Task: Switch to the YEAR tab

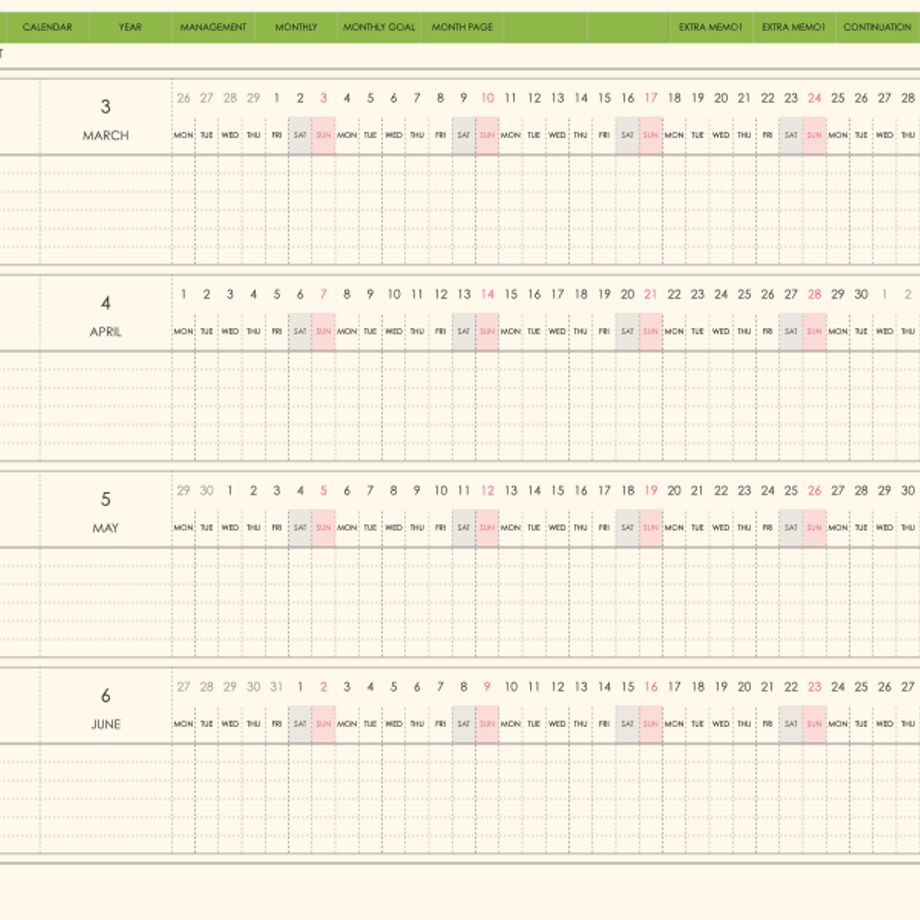Action: [x=130, y=27]
